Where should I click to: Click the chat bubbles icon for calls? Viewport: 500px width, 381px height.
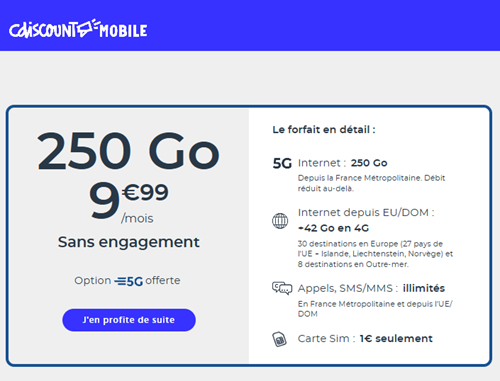click(282, 288)
